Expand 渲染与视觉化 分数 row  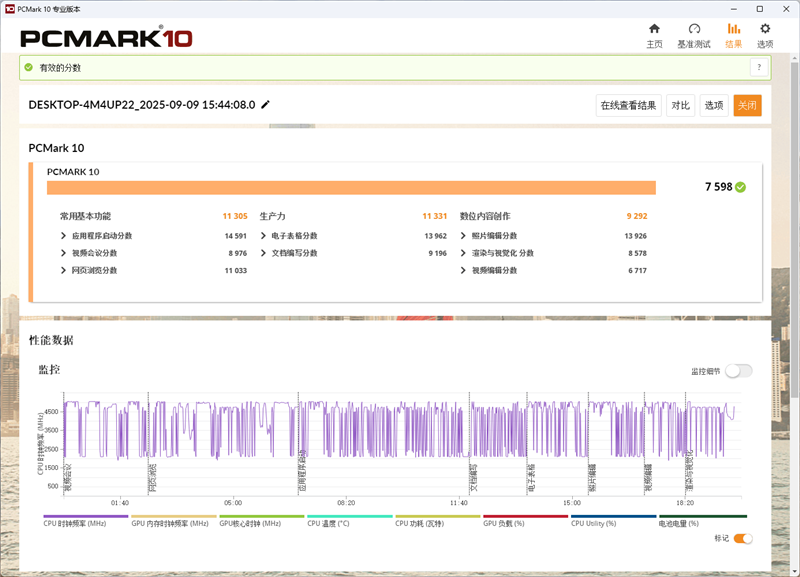[x=463, y=253]
